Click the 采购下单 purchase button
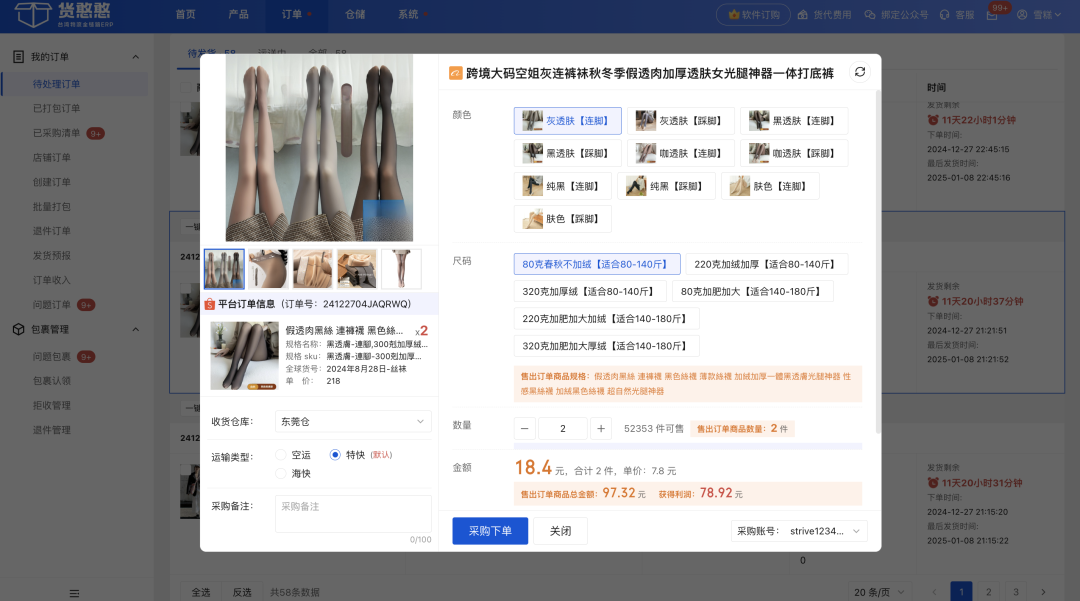Viewport: 1080px width, 601px height. tap(489, 530)
